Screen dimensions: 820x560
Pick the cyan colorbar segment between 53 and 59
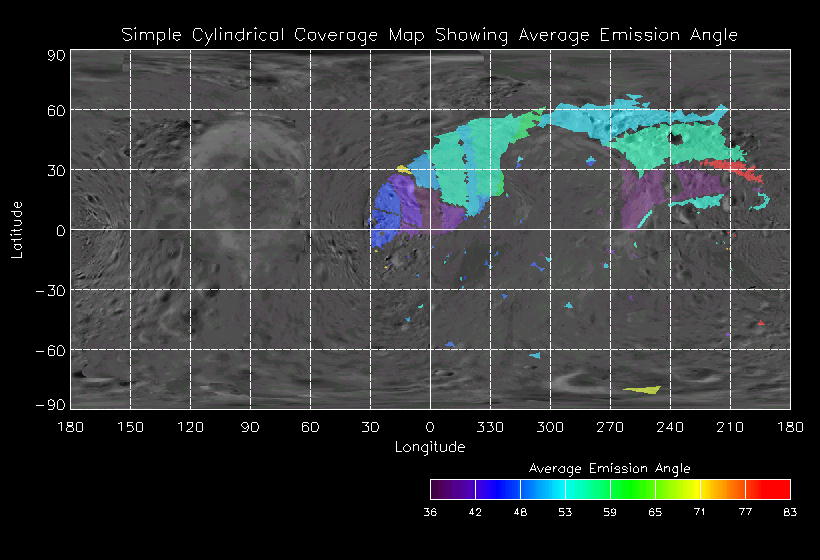(587, 489)
